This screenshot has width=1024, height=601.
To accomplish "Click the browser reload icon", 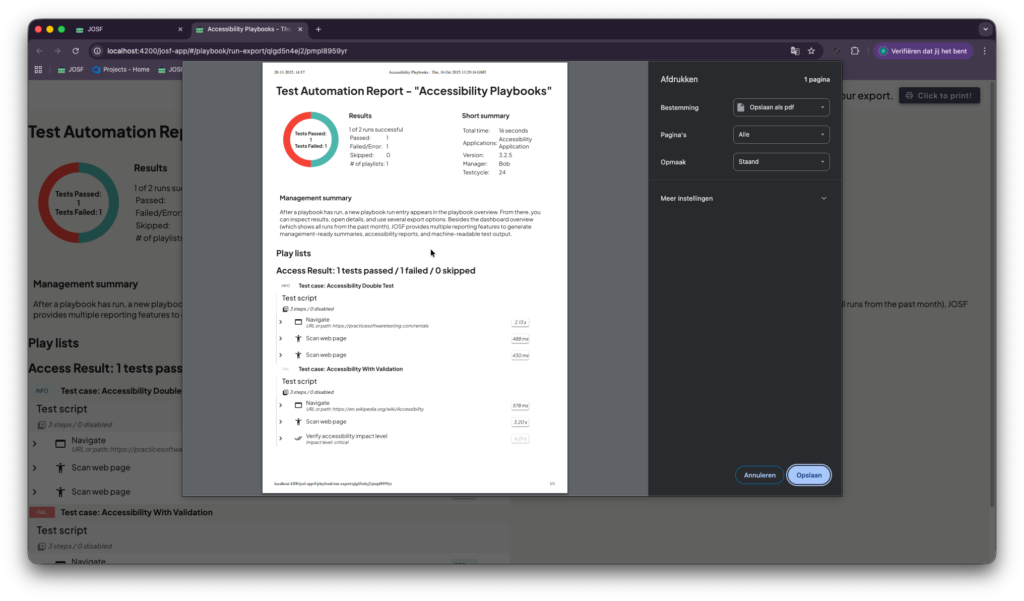I will pos(78,50).
